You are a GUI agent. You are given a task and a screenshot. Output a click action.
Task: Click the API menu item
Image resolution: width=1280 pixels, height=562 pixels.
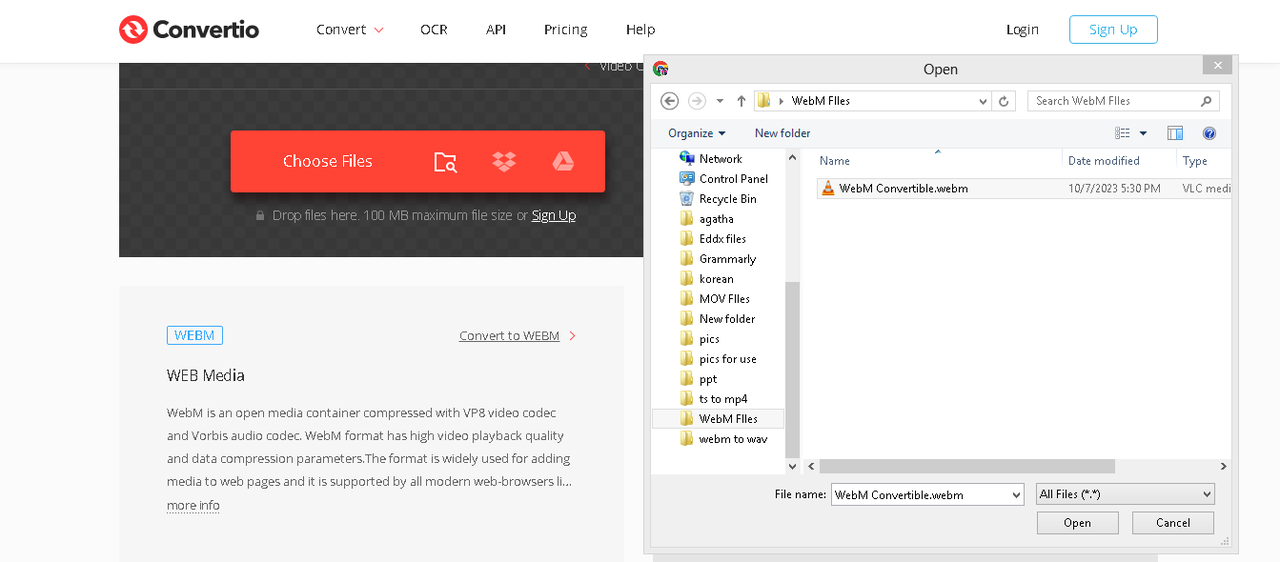(496, 30)
